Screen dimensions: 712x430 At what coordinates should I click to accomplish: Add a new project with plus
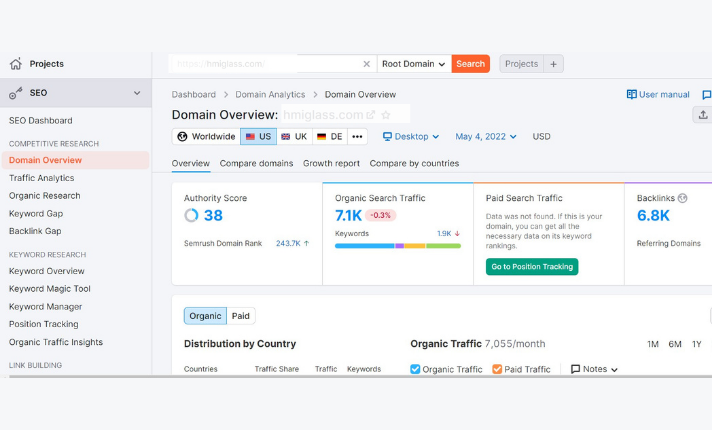pos(554,64)
